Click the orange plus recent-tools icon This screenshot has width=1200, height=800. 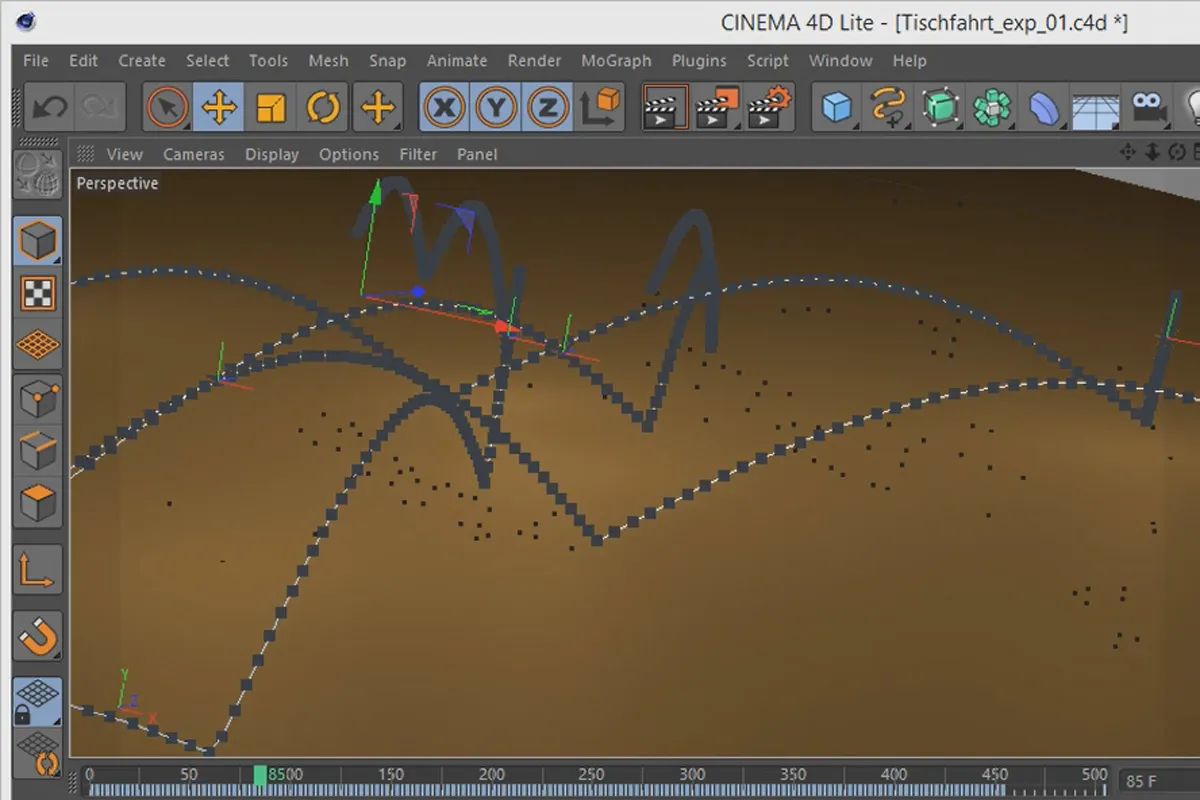pos(377,107)
